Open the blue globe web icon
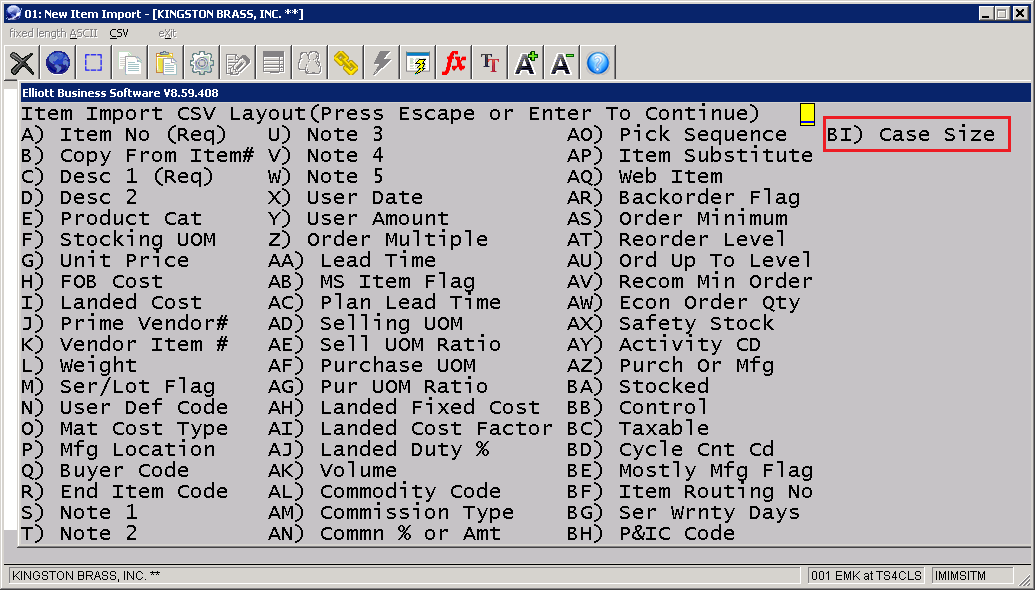This screenshot has height=590, width=1035. [58, 63]
